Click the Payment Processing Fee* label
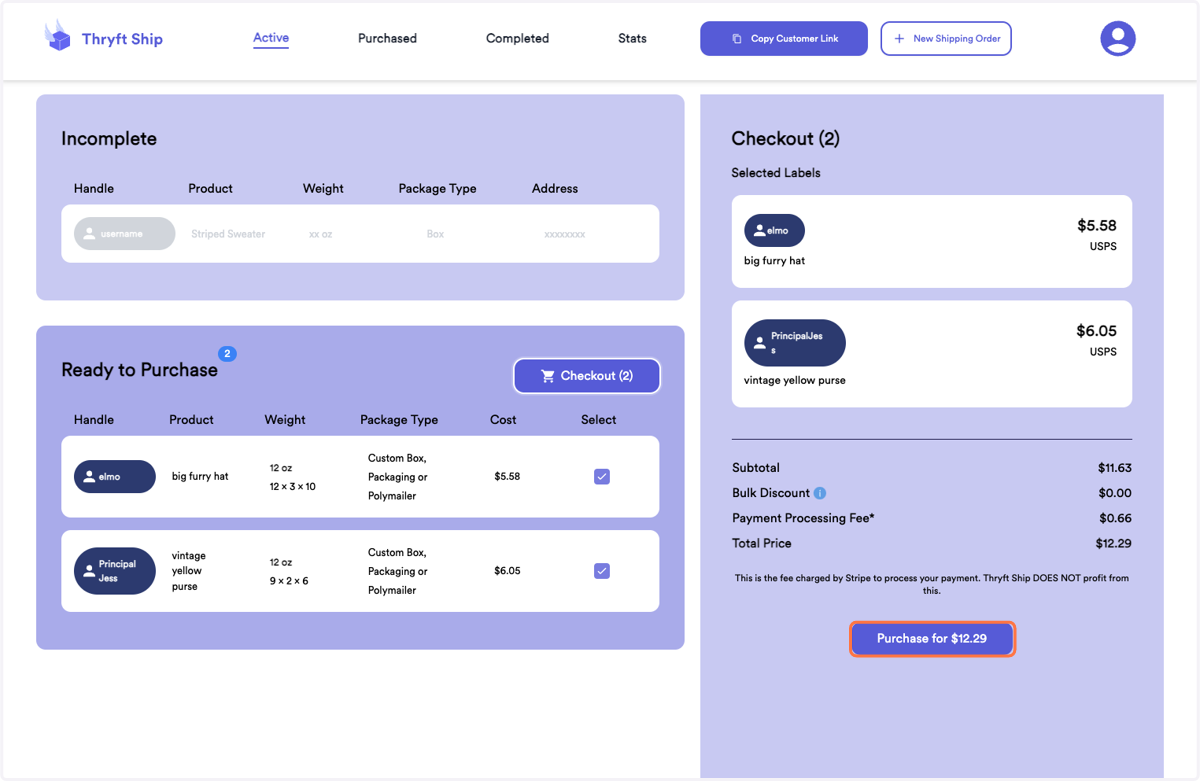The height and width of the screenshot is (781, 1200). [x=803, y=518]
